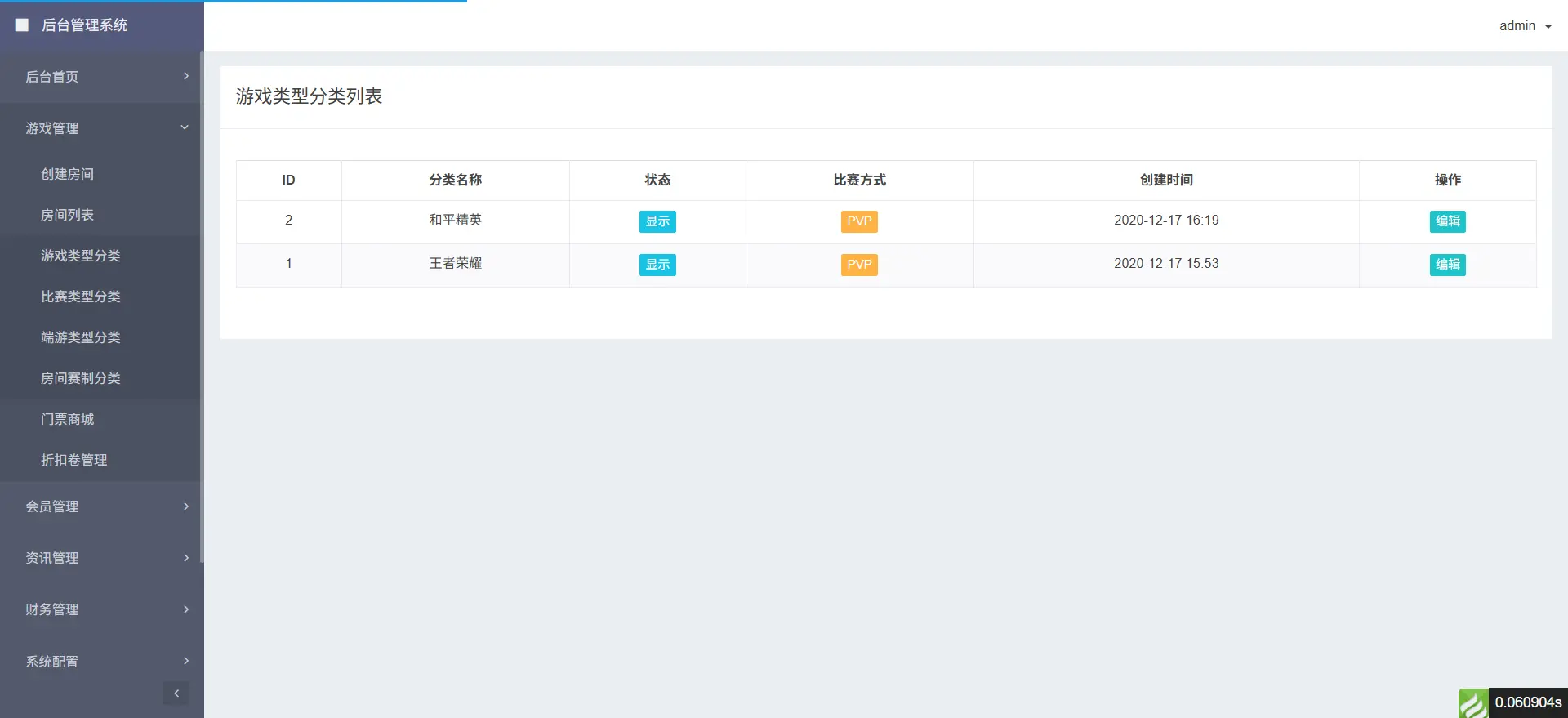Viewport: 1568px width, 718px height.
Task: Open 门票商城 from sidebar
Action: coord(68,419)
